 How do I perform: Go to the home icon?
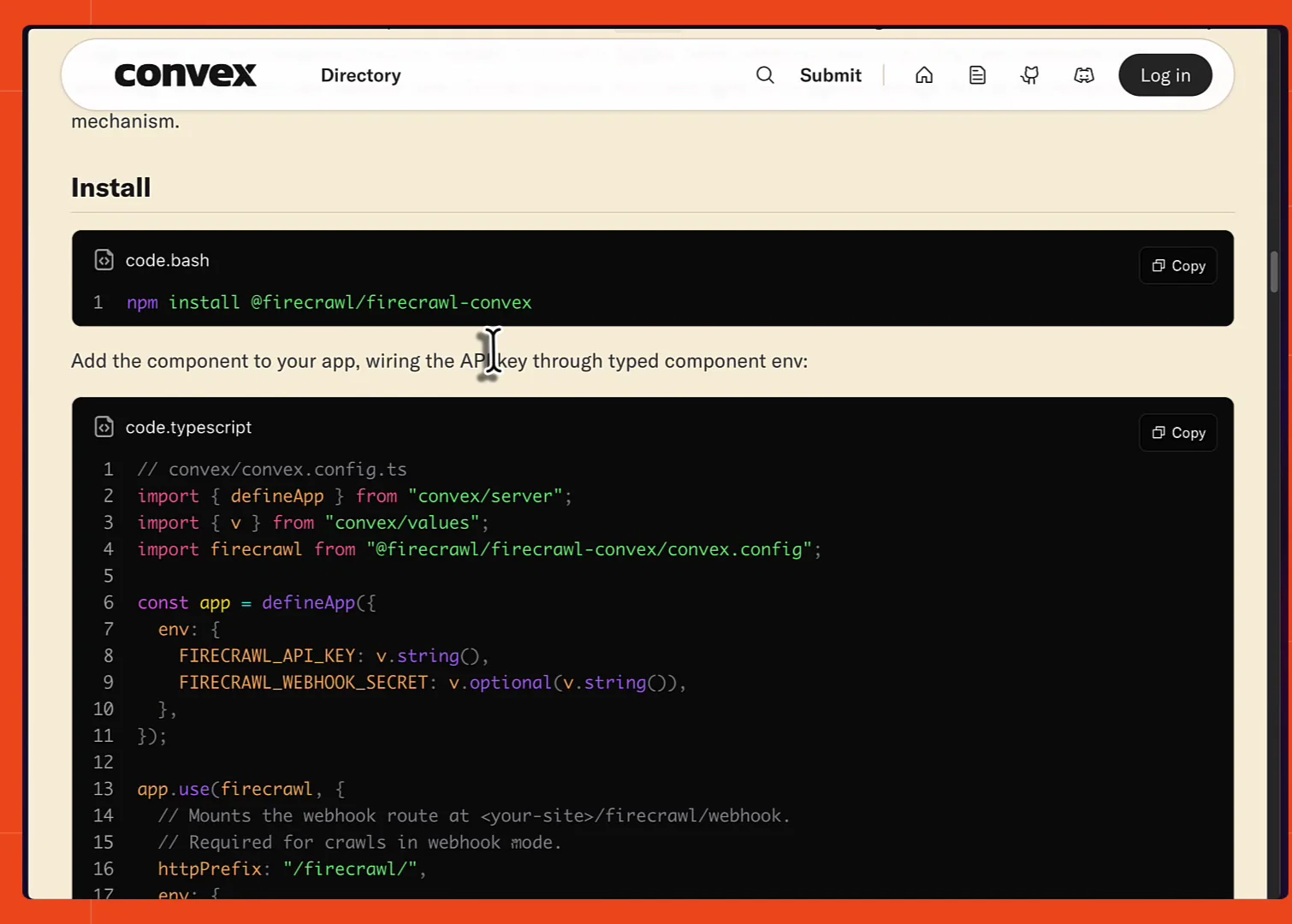pos(924,75)
